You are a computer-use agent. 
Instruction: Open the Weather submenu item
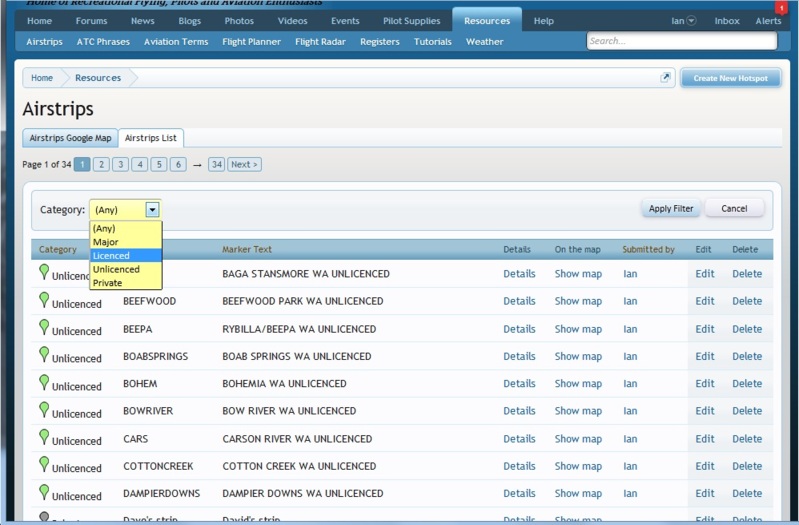[484, 42]
